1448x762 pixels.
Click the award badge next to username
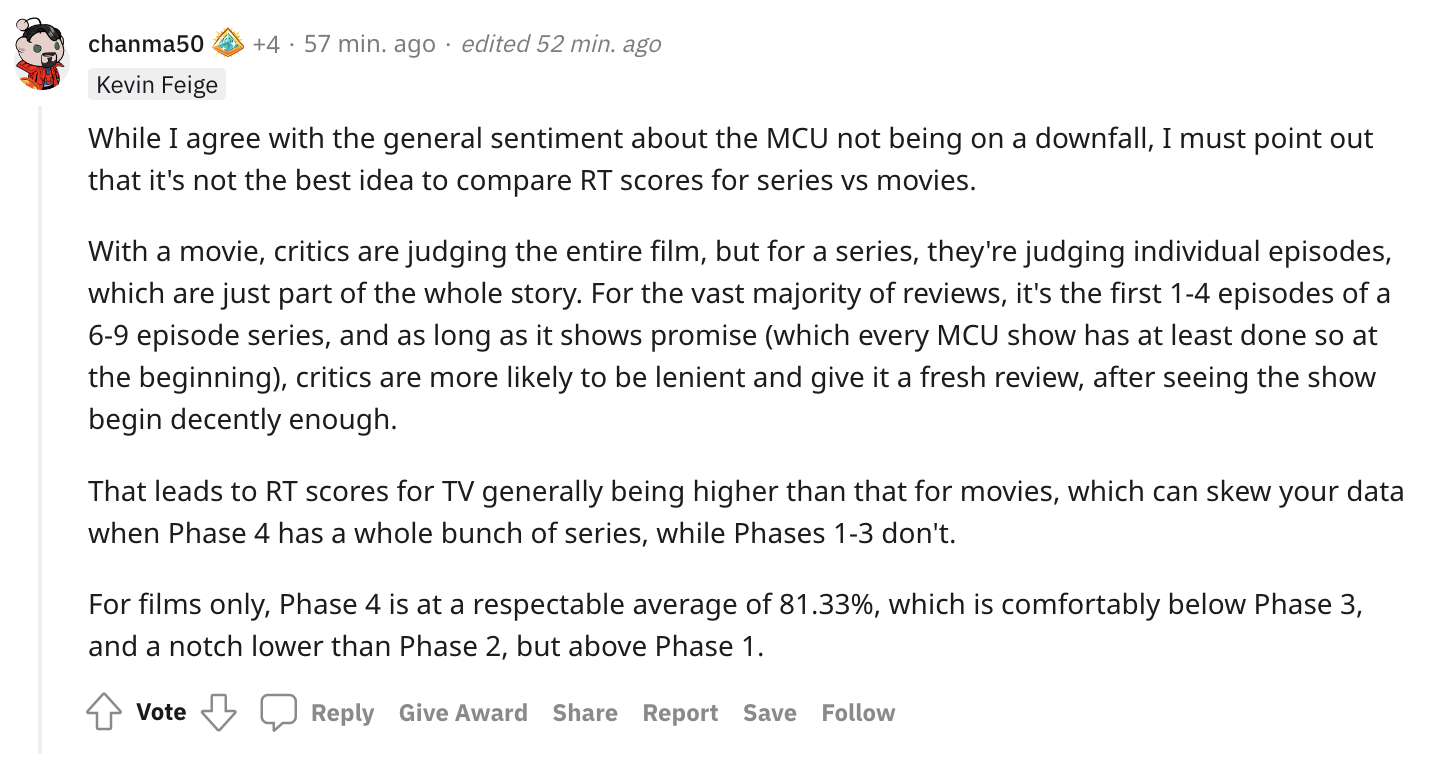click(x=228, y=44)
